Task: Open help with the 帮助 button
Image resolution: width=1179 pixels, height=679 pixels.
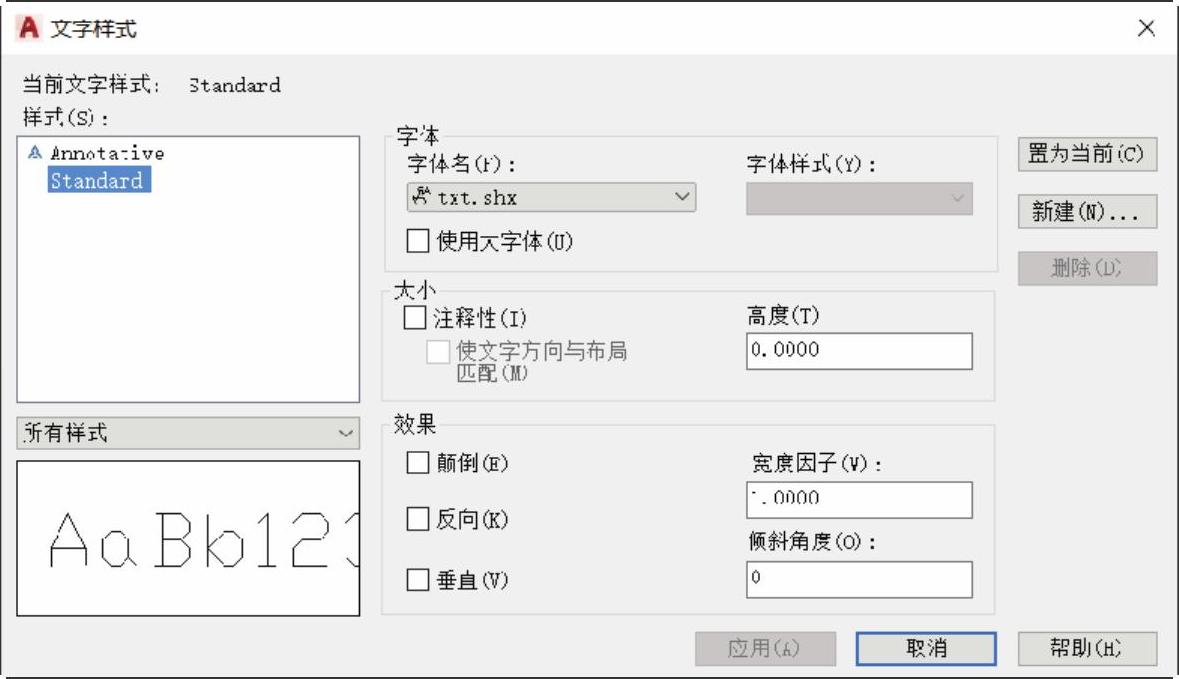Action: coord(1086,648)
